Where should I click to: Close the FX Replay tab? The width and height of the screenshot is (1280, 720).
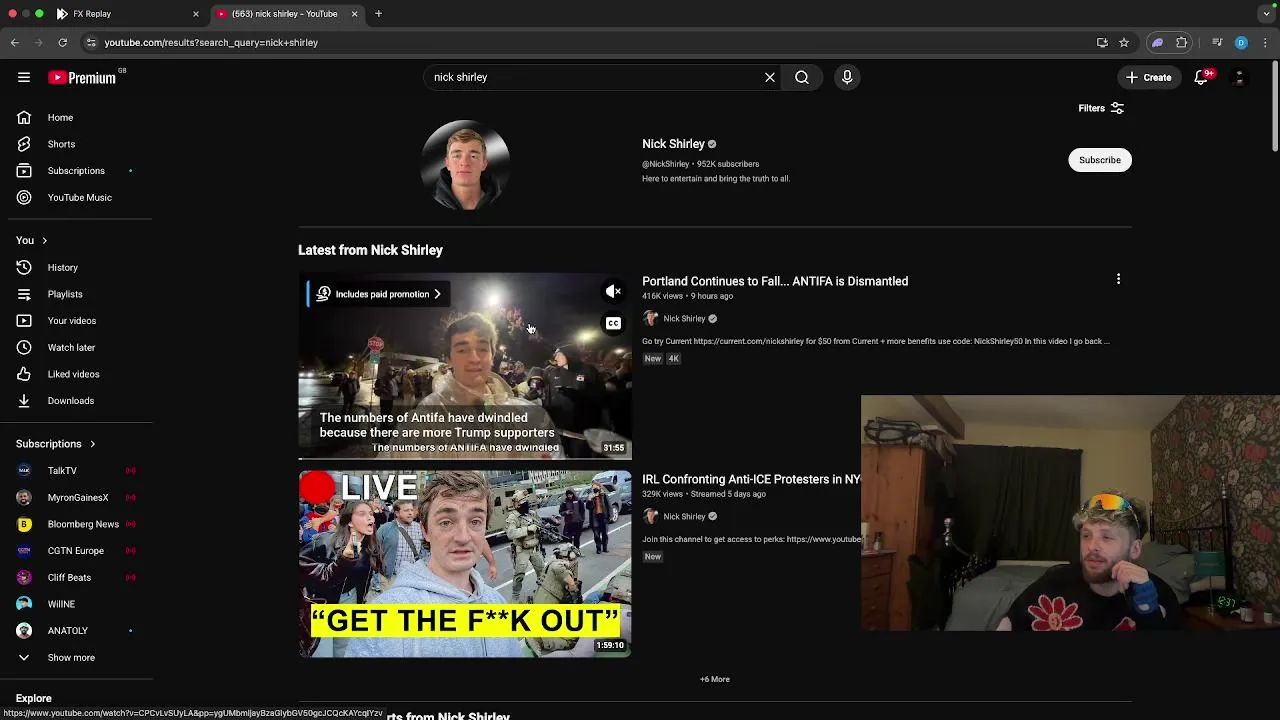(x=196, y=14)
